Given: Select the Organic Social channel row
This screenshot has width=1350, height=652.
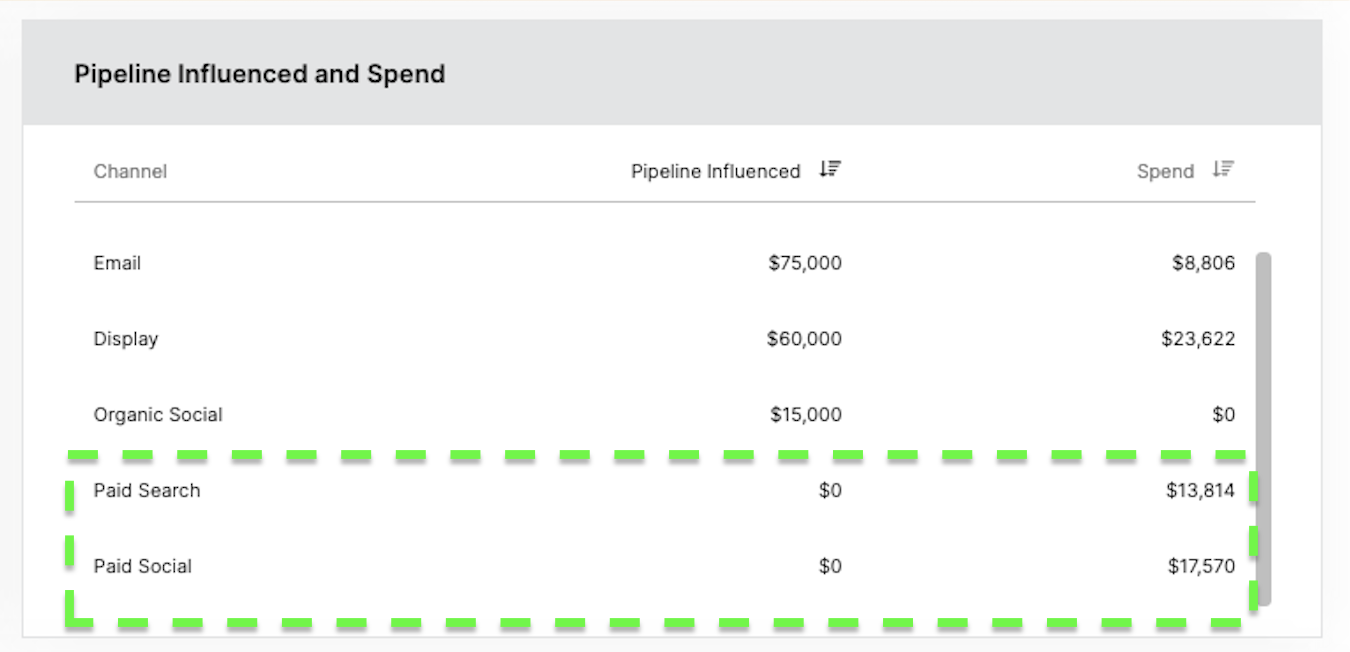Looking at the screenshot, I should tap(664, 415).
